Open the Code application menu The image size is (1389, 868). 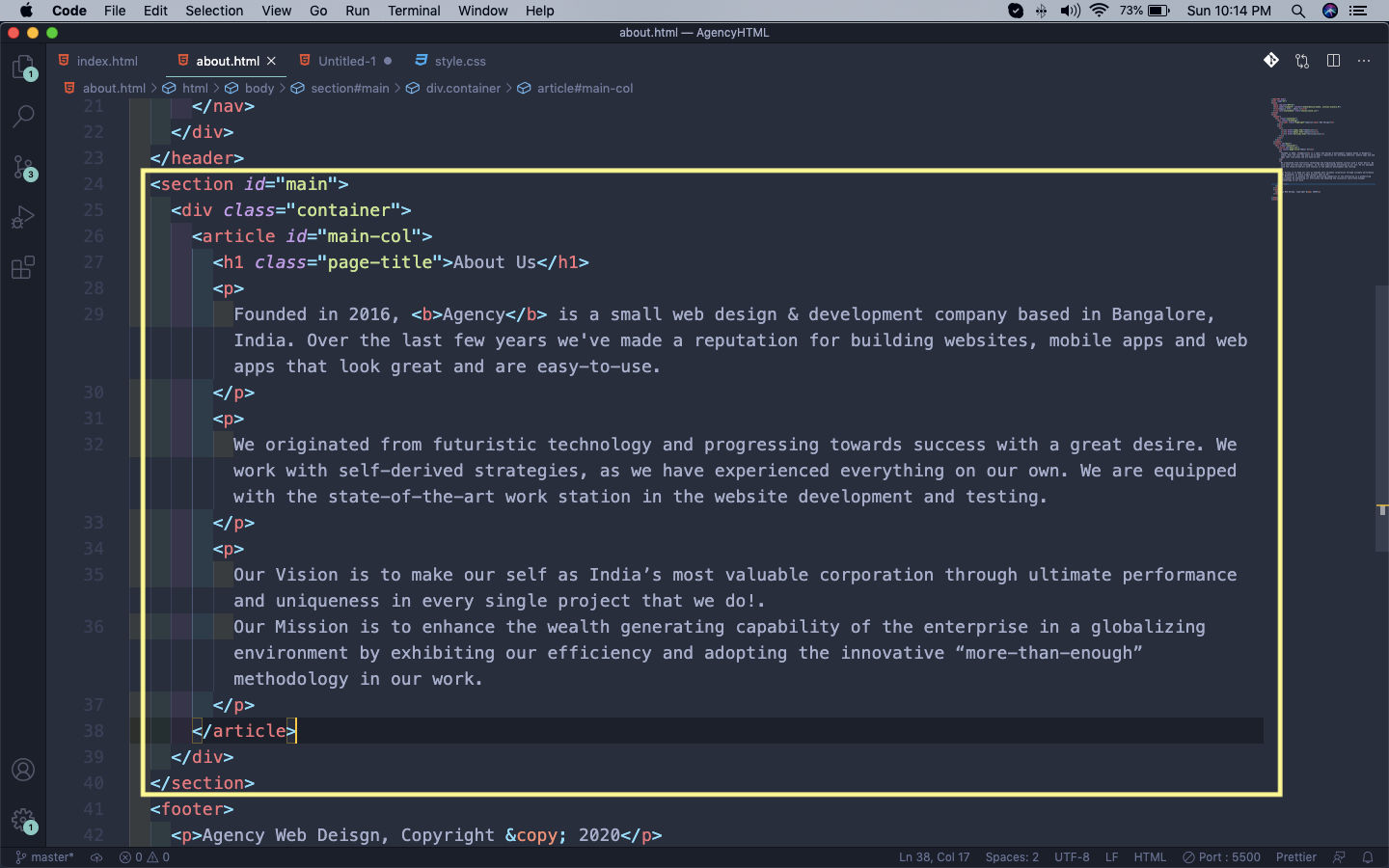tap(69, 11)
